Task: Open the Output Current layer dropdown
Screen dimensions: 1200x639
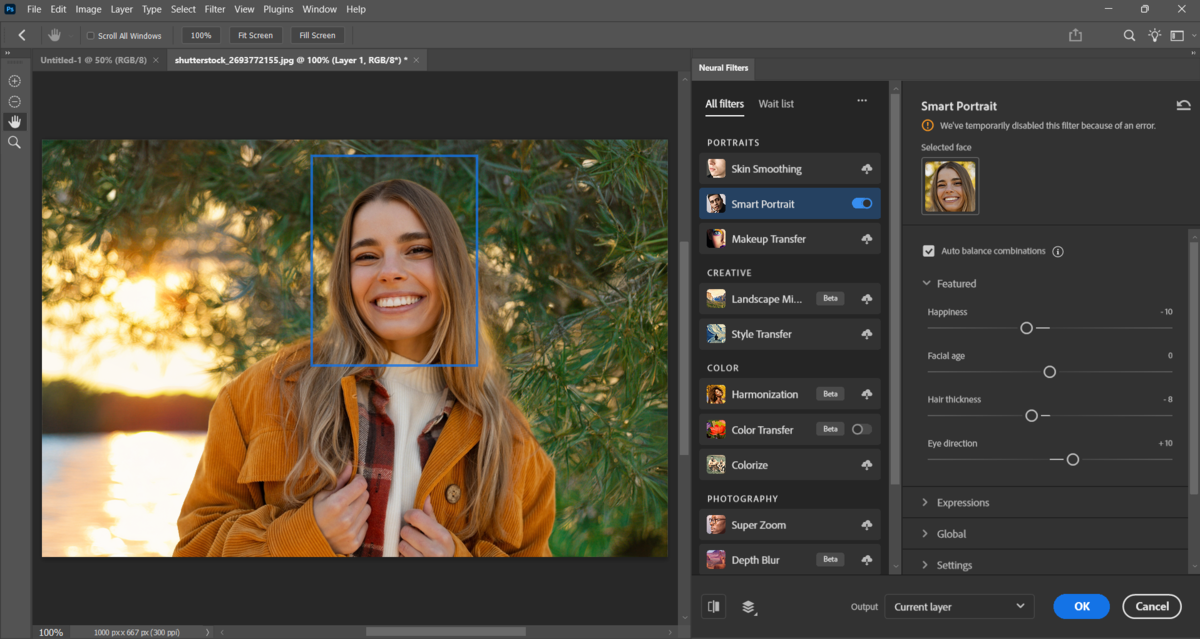Action: coord(959,606)
